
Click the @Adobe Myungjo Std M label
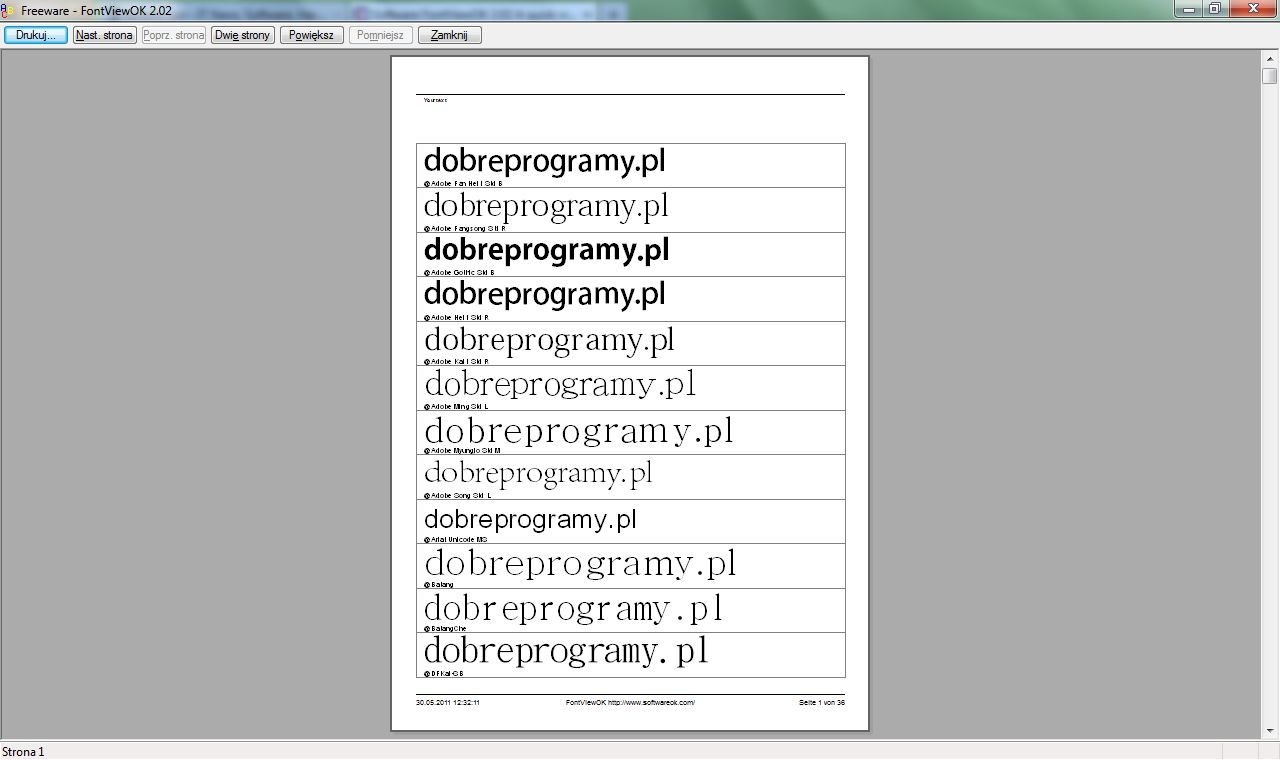pos(462,451)
